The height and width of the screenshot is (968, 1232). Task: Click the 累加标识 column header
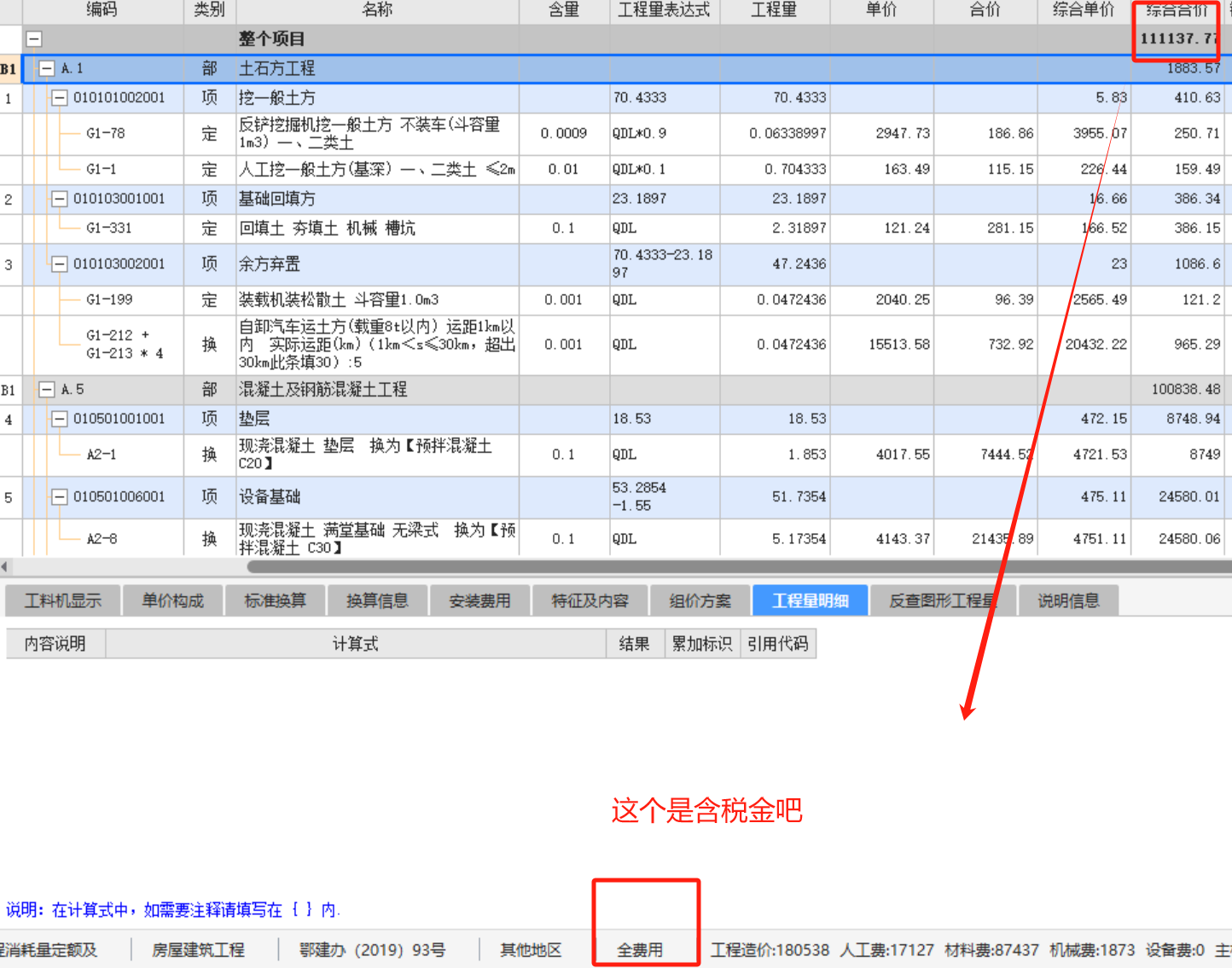coord(701,643)
